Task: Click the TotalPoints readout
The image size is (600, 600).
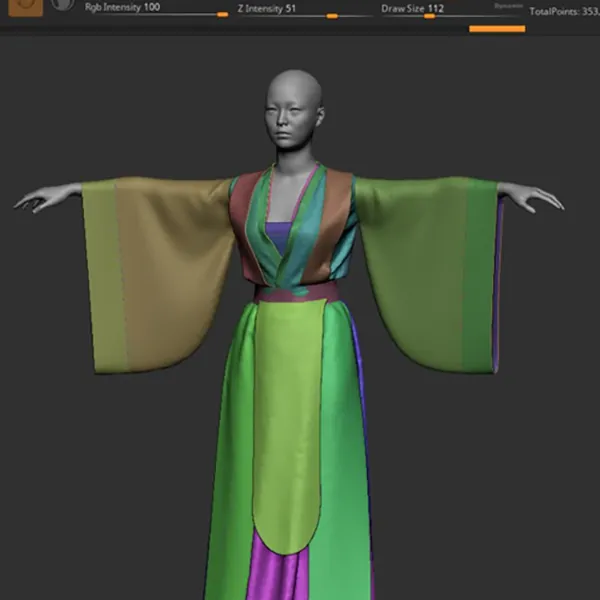Action: [x=563, y=12]
